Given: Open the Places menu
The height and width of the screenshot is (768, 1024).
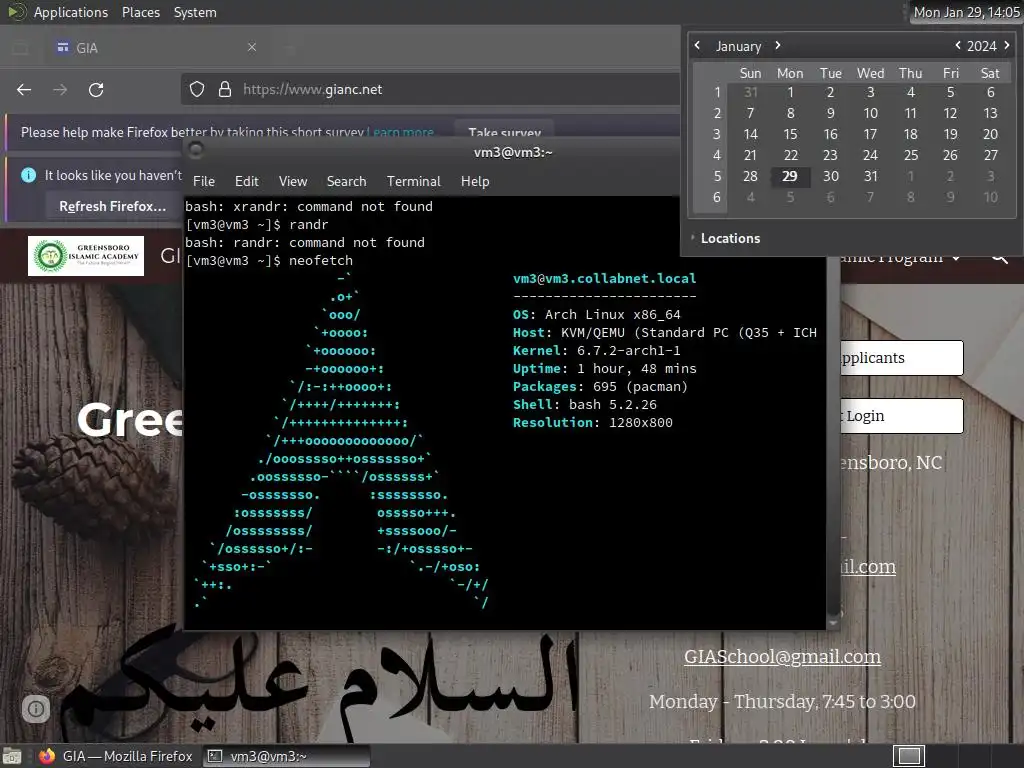Looking at the screenshot, I should click(x=140, y=12).
